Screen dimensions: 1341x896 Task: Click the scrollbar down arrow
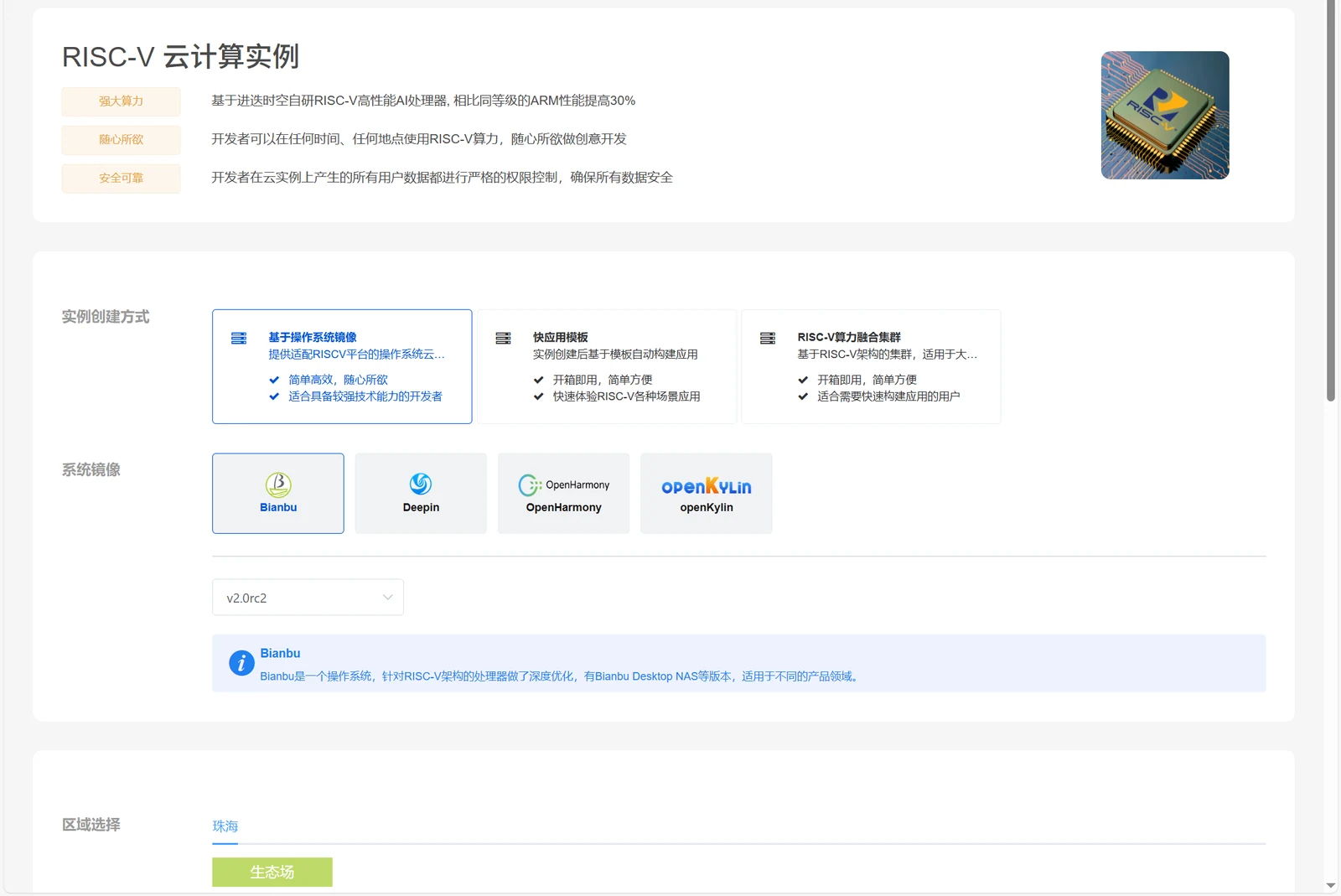[1330, 886]
